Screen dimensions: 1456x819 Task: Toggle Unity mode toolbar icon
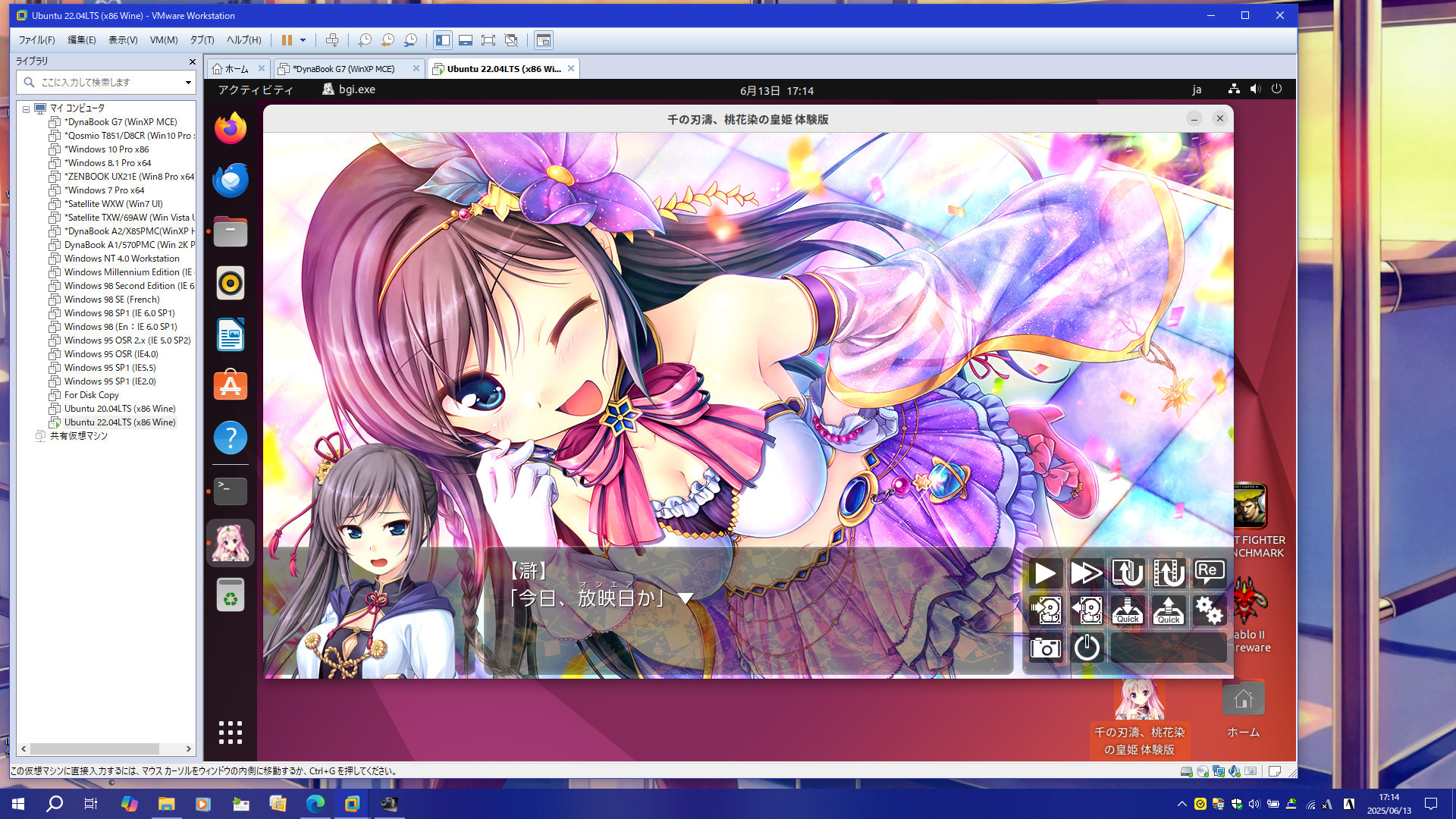(x=511, y=40)
